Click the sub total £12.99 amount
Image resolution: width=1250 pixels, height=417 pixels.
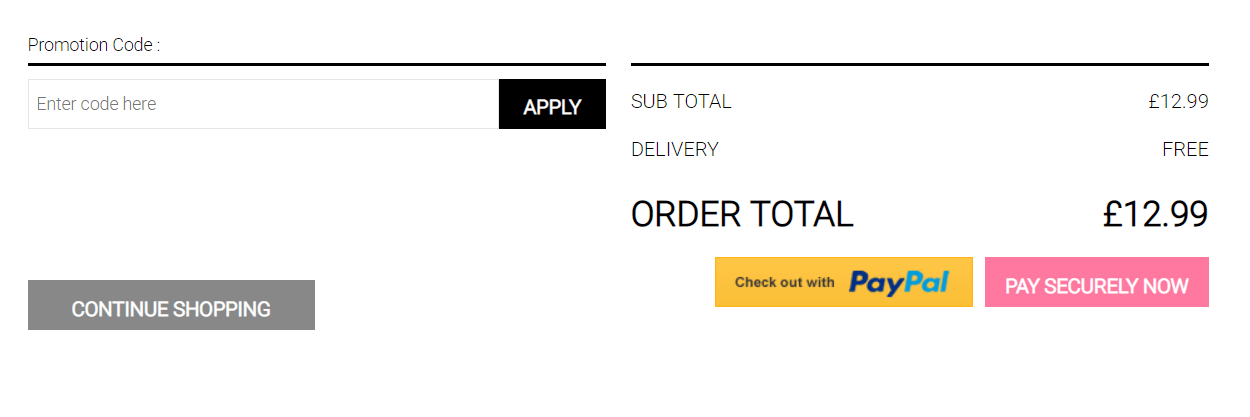click(1178, 101)
